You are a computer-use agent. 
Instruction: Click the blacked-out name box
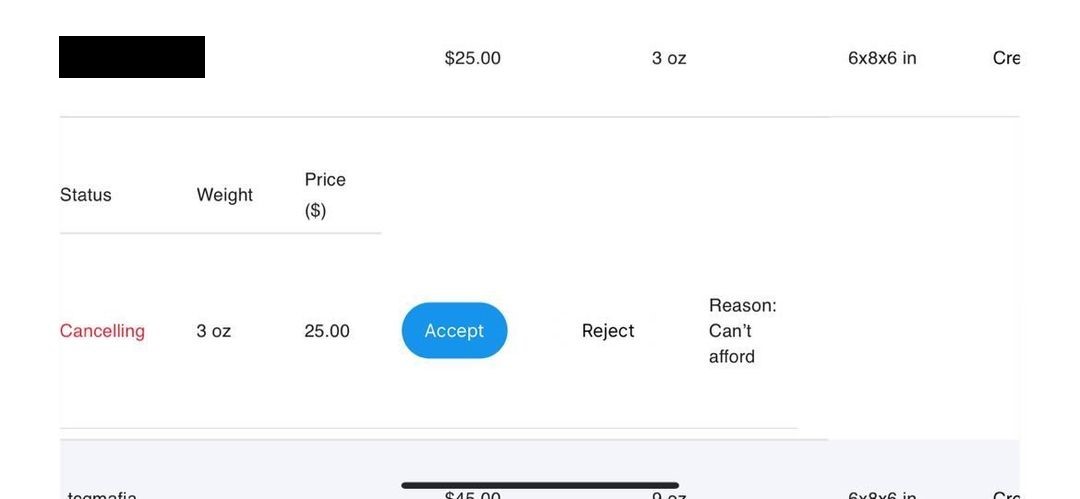(132, 57)
